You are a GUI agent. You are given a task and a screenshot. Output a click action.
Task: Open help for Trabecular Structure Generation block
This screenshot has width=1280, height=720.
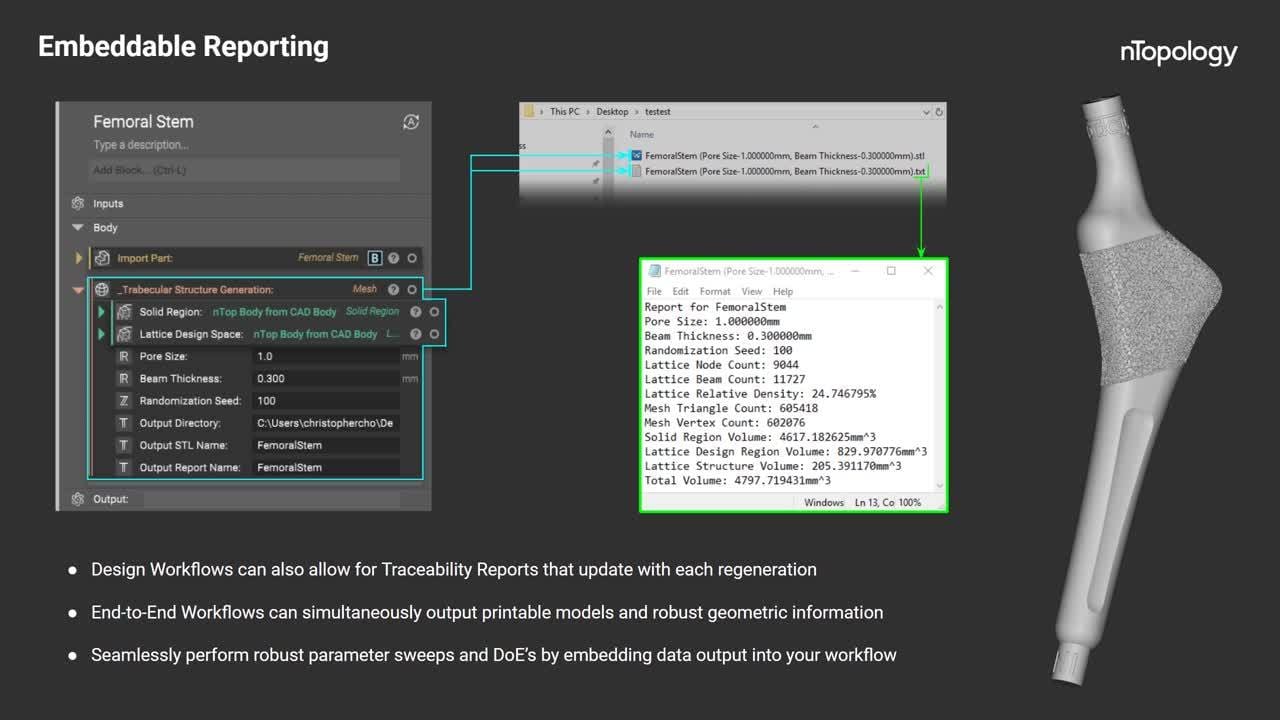click(x=394, y=289)
